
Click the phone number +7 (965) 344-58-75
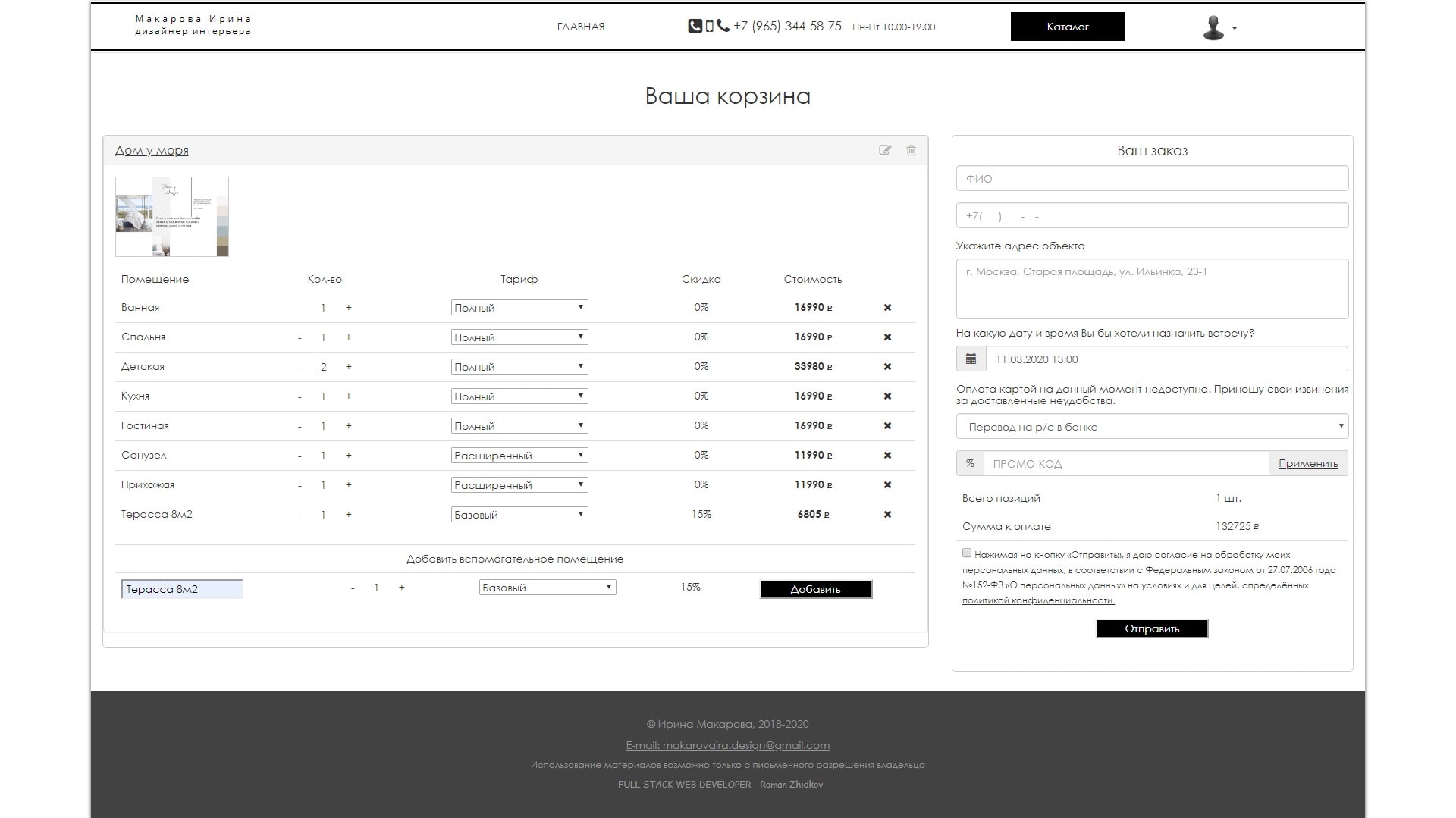pyautogui.click(x=787, y=26)
